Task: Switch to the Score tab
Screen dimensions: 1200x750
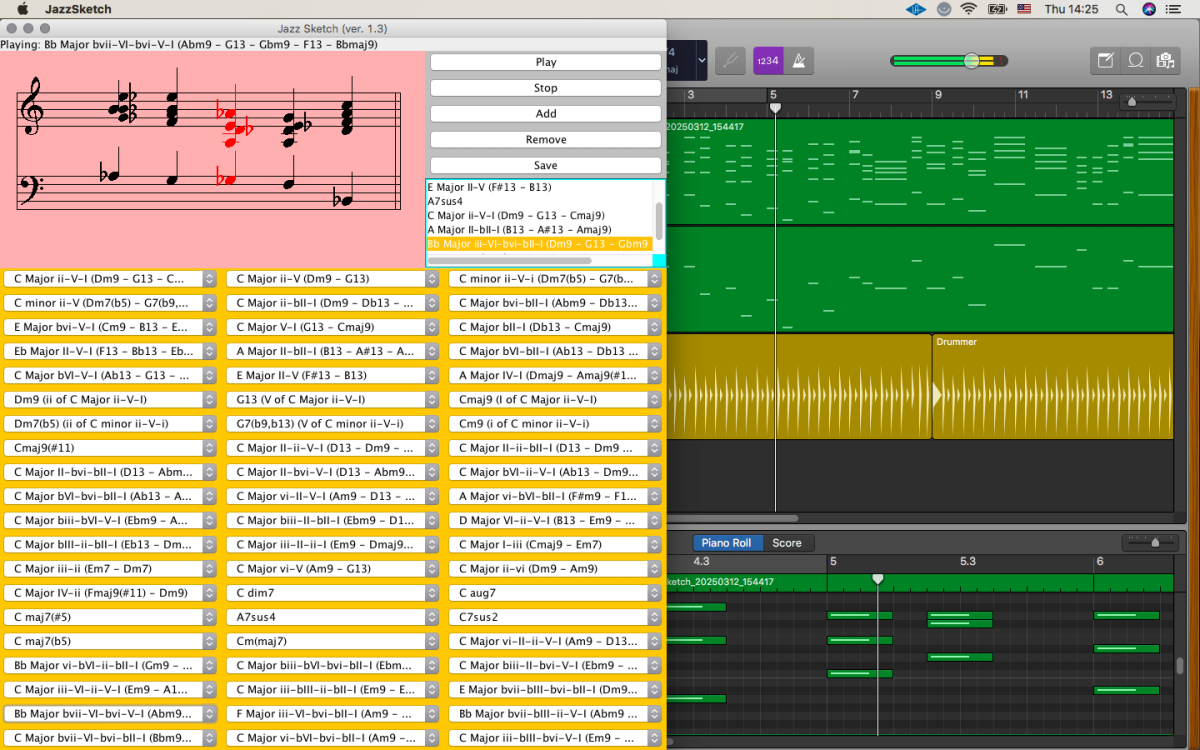Action: point(787,543)
